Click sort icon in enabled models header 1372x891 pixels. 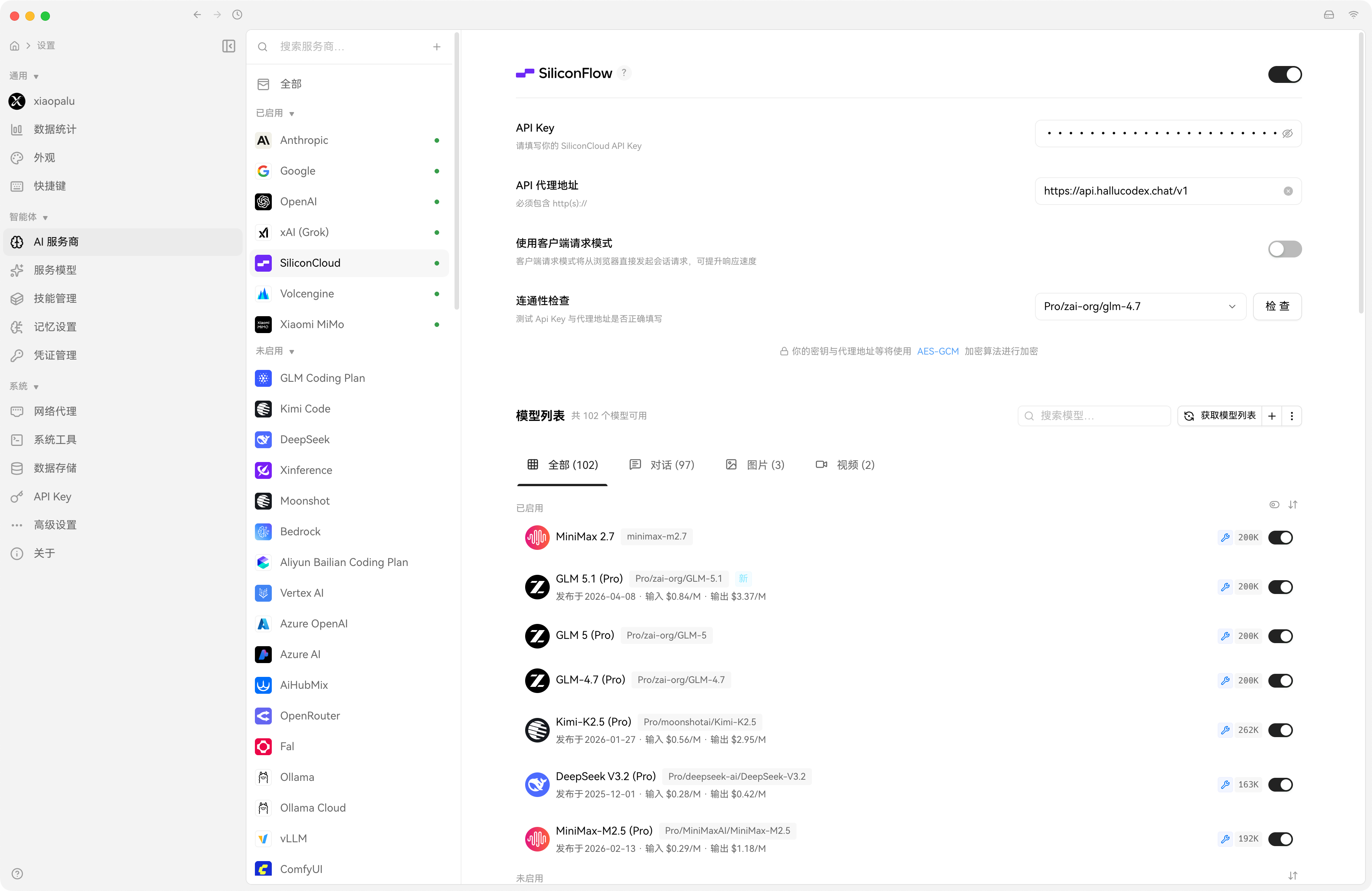(x=1293, y=505)
